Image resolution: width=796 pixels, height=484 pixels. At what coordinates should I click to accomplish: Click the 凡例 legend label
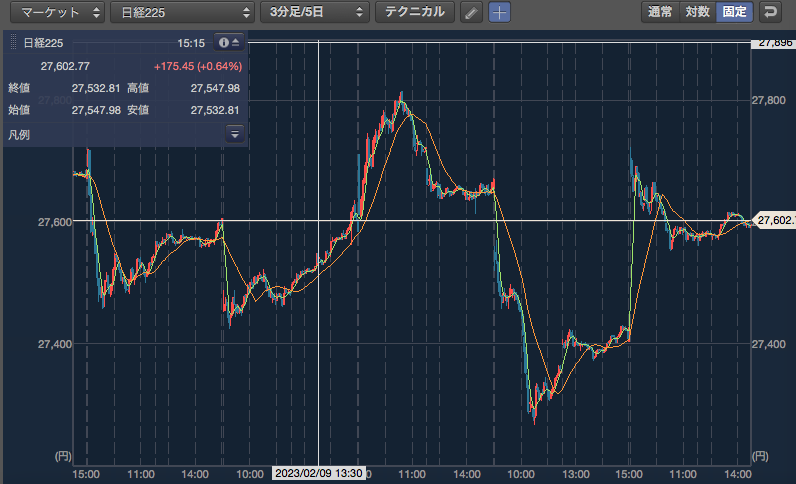[x=19, y=135]
